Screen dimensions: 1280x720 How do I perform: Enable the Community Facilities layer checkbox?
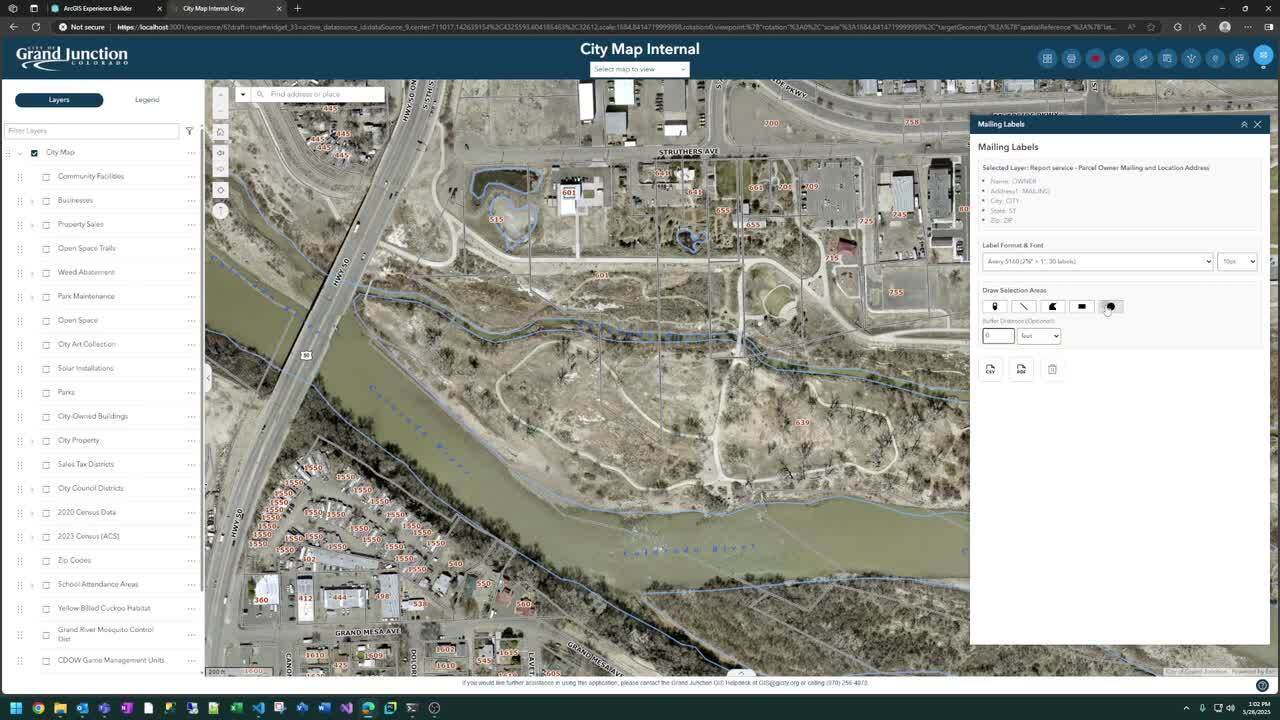coord(46,177)
